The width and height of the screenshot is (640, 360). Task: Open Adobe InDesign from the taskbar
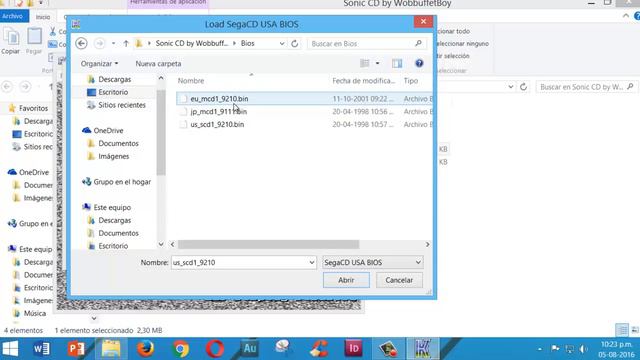pyautogui.click(x=353, y=349)
